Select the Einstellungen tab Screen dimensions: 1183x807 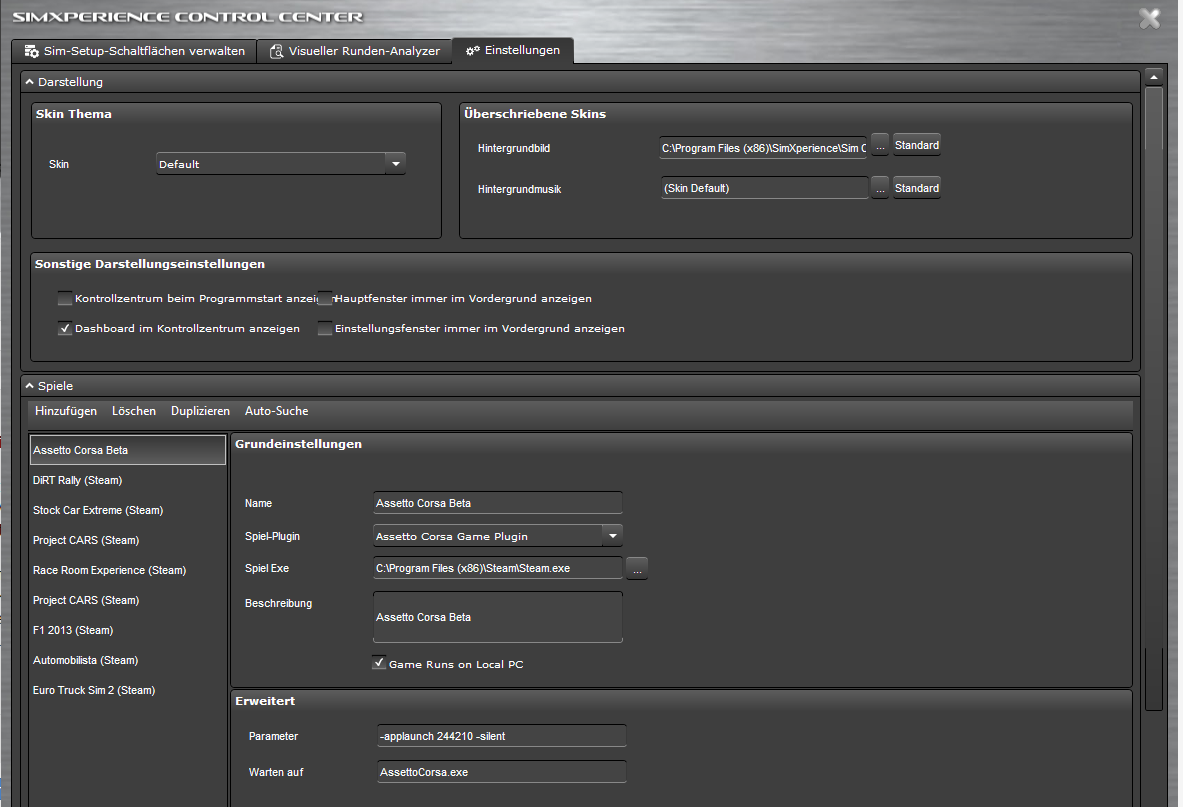[513, 50]
